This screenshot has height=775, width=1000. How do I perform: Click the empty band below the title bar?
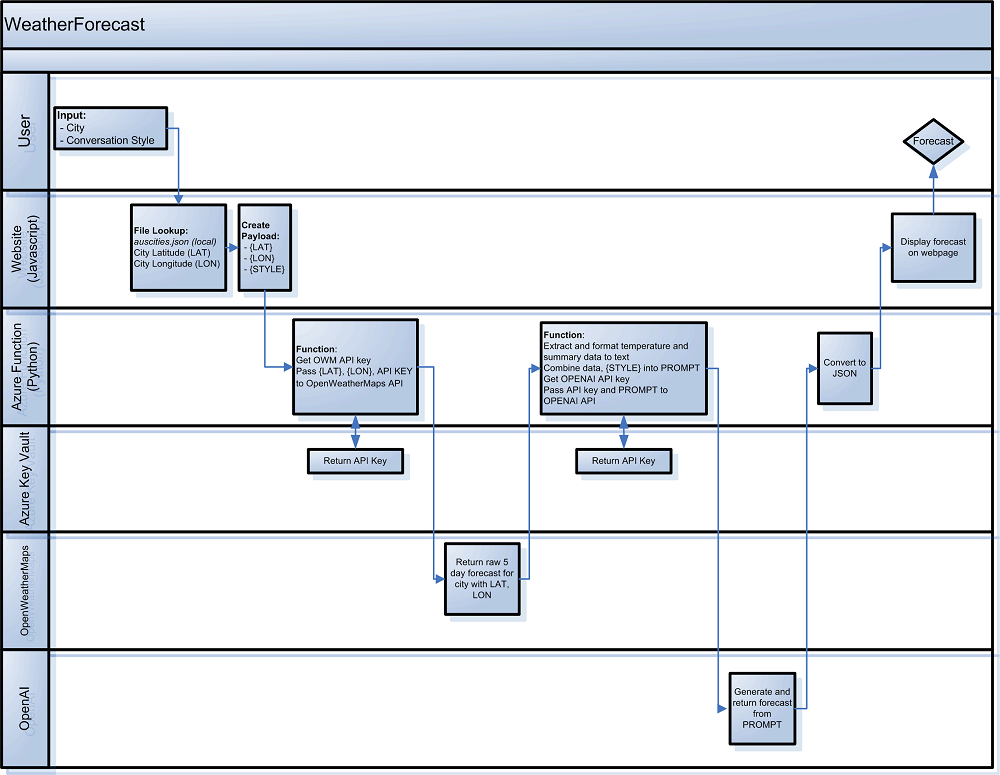[498, 61]
